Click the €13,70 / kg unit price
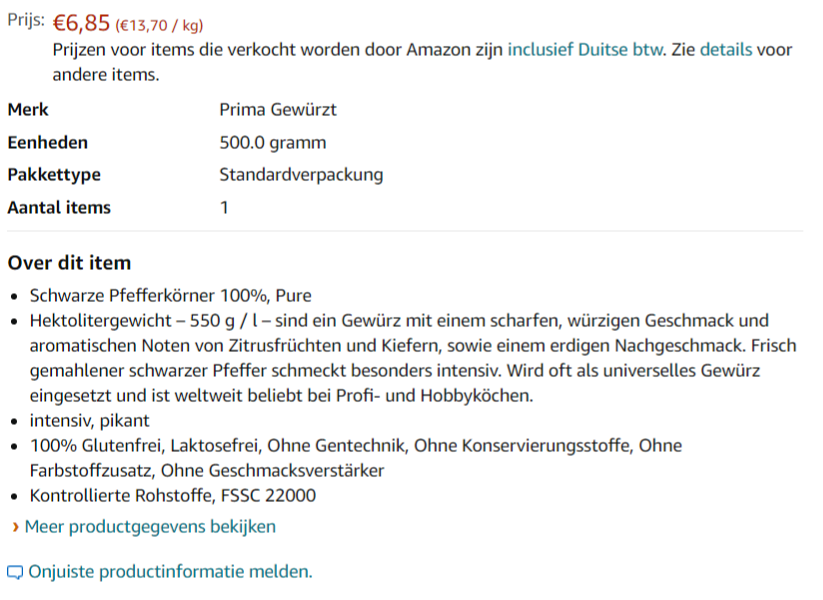 click(x=159, y=25)
